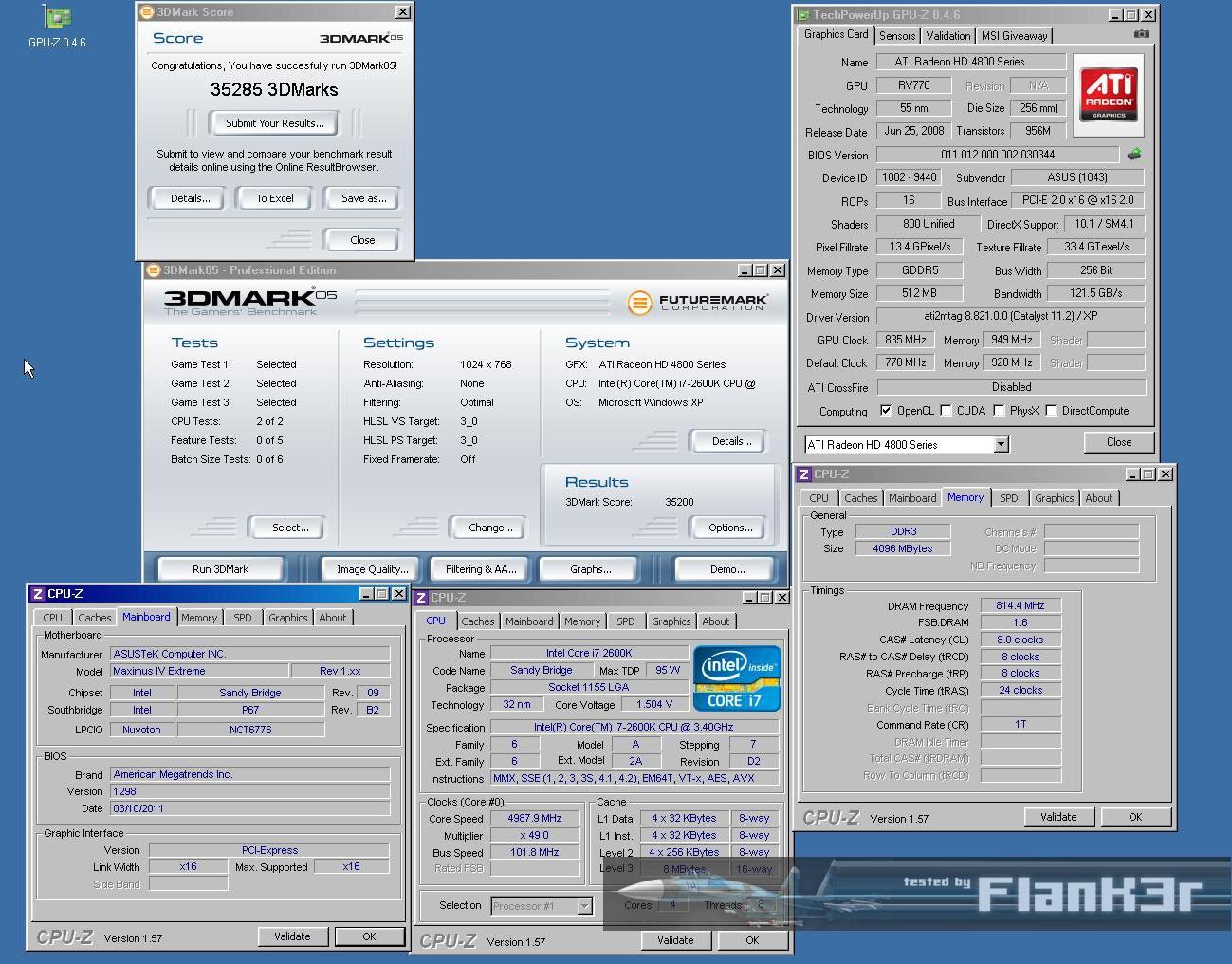Toggle the DirectCompute checkbox in GPU-Z
The width and height of the screenshot is (1232, 964).
(1051, 411)
